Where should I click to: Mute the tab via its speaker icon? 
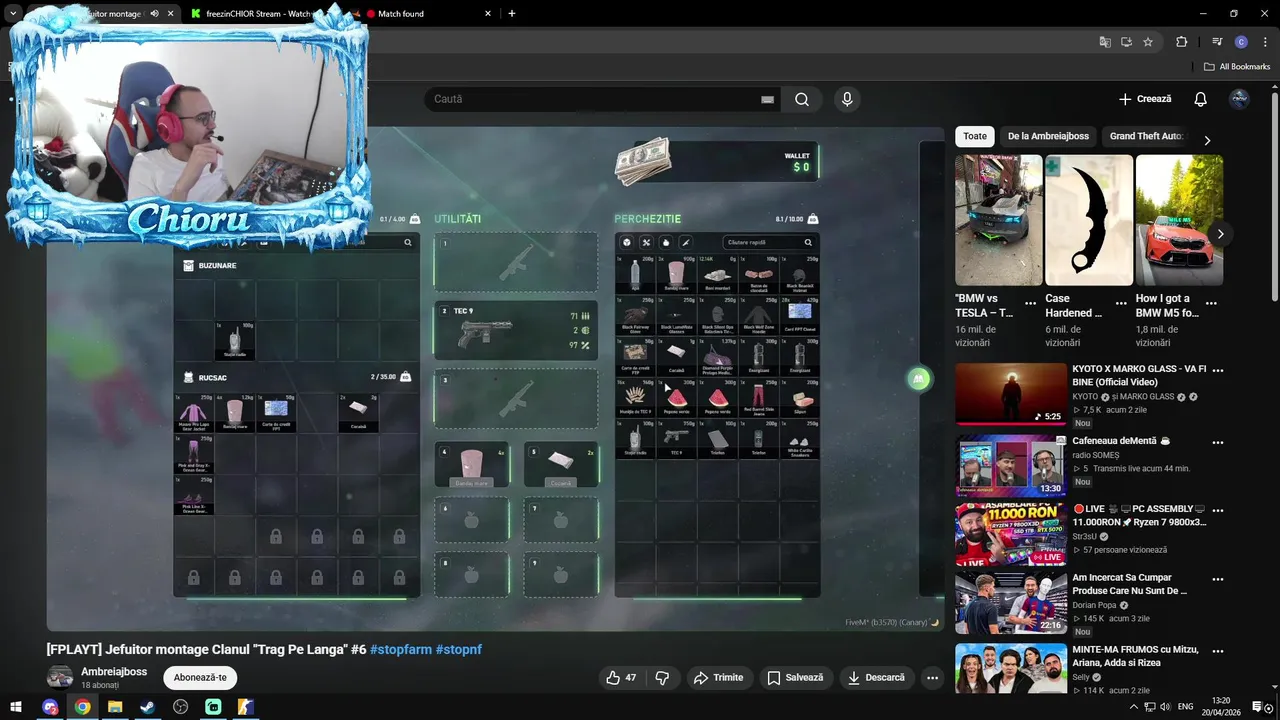(x=154, y=14)
